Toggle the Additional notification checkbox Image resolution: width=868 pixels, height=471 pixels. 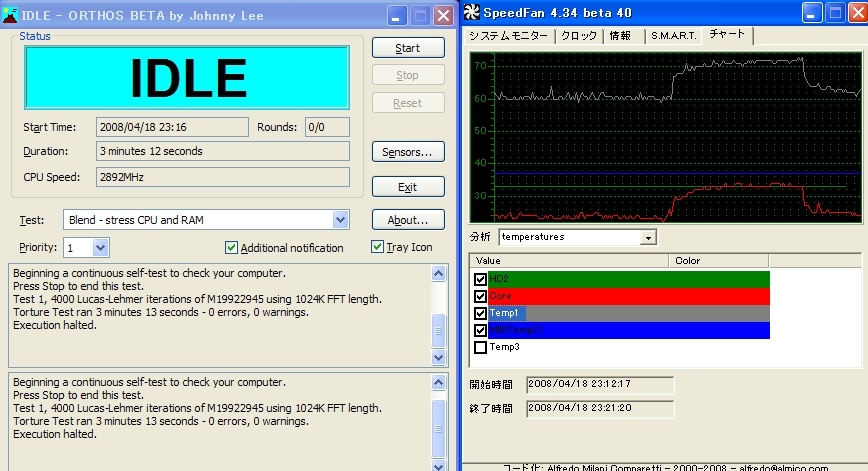coord(231,247)
